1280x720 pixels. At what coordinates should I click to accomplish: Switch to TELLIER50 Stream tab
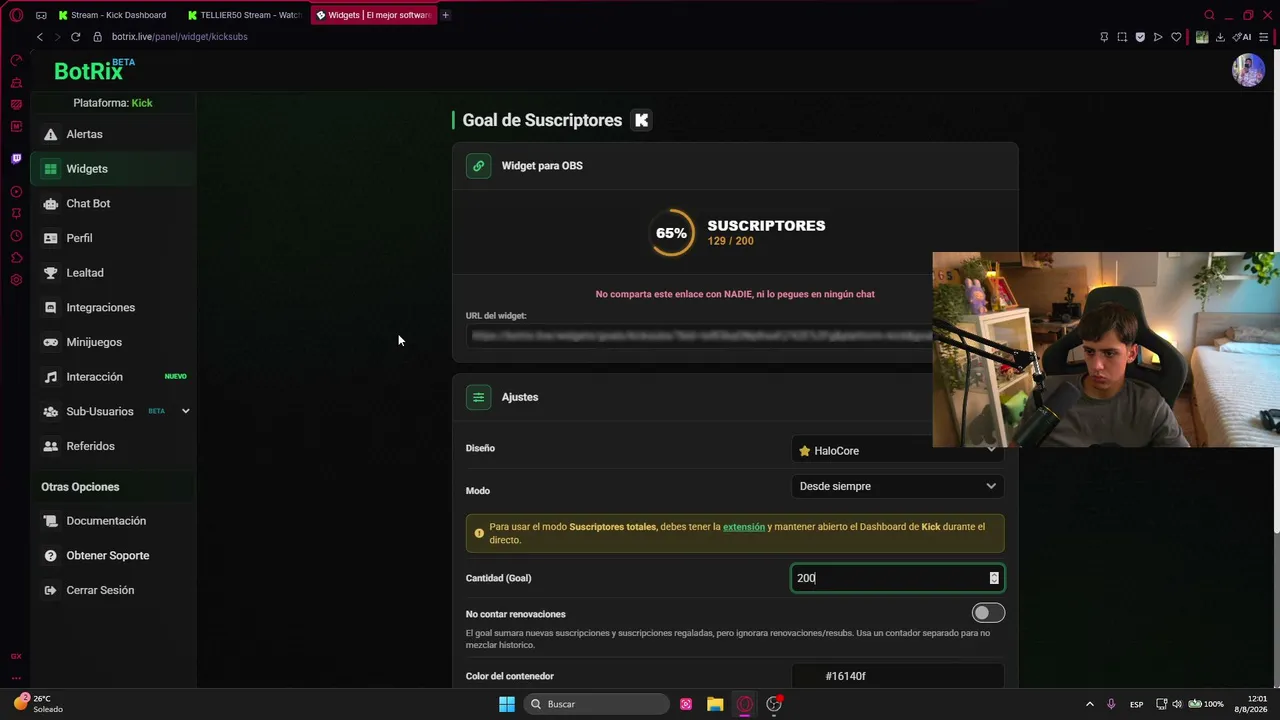pyautogui.click(x=244, y=15)
